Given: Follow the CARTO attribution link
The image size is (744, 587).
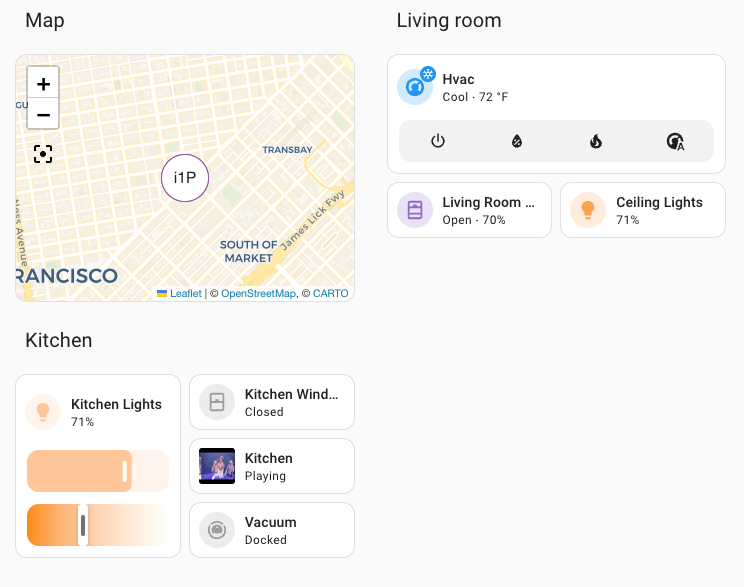Looking at the screenshot, I should coord(330,294).
